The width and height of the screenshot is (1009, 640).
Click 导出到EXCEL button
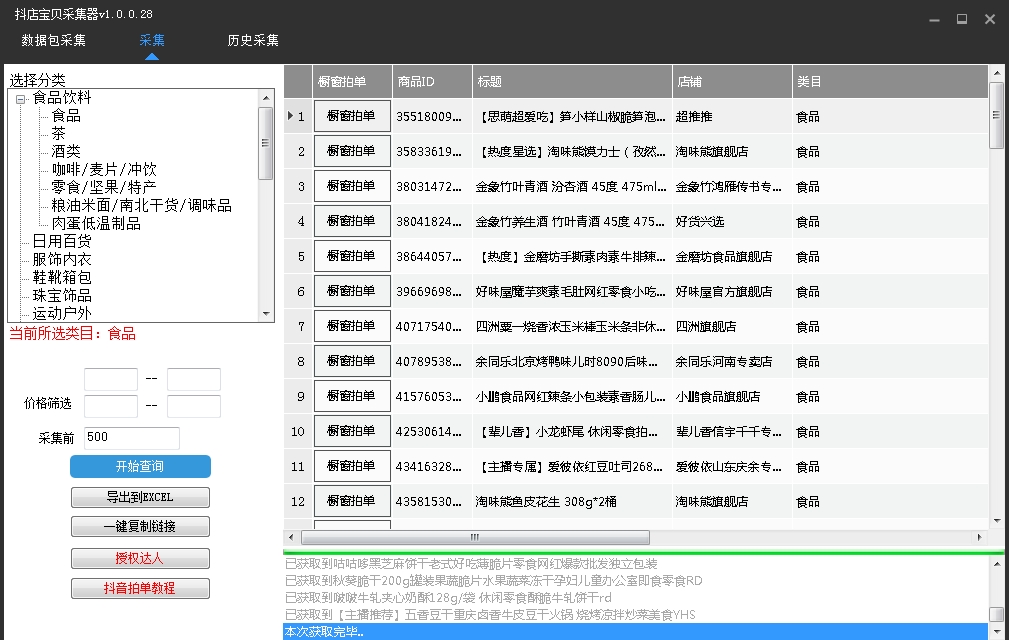[x=140, y=497]
